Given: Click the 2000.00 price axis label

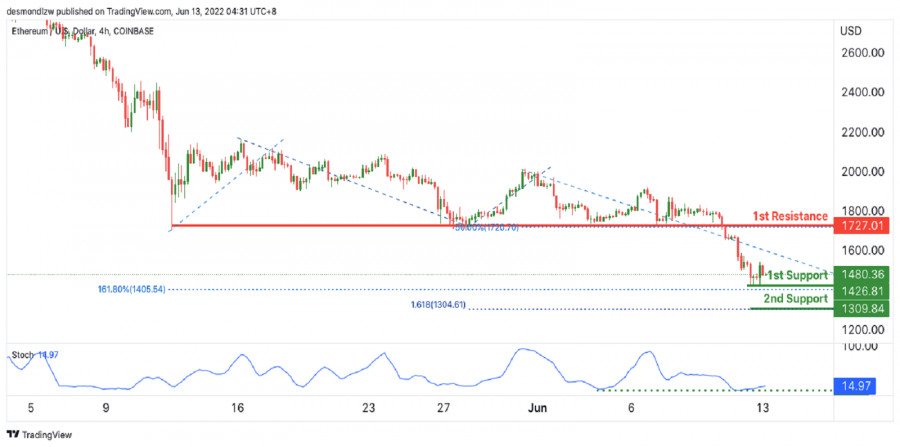Looking at the screenshot, I should (x=862, y=172).
